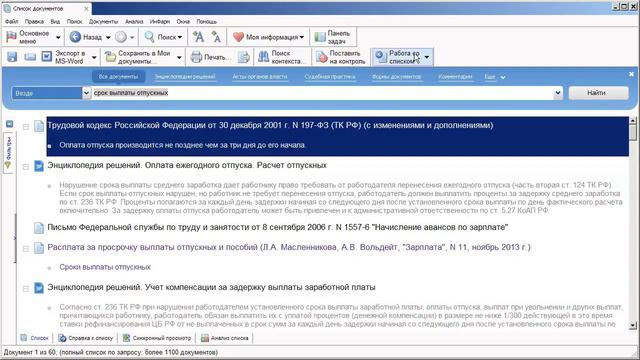
Task: Open Файл menu
Action: [11, 21]
